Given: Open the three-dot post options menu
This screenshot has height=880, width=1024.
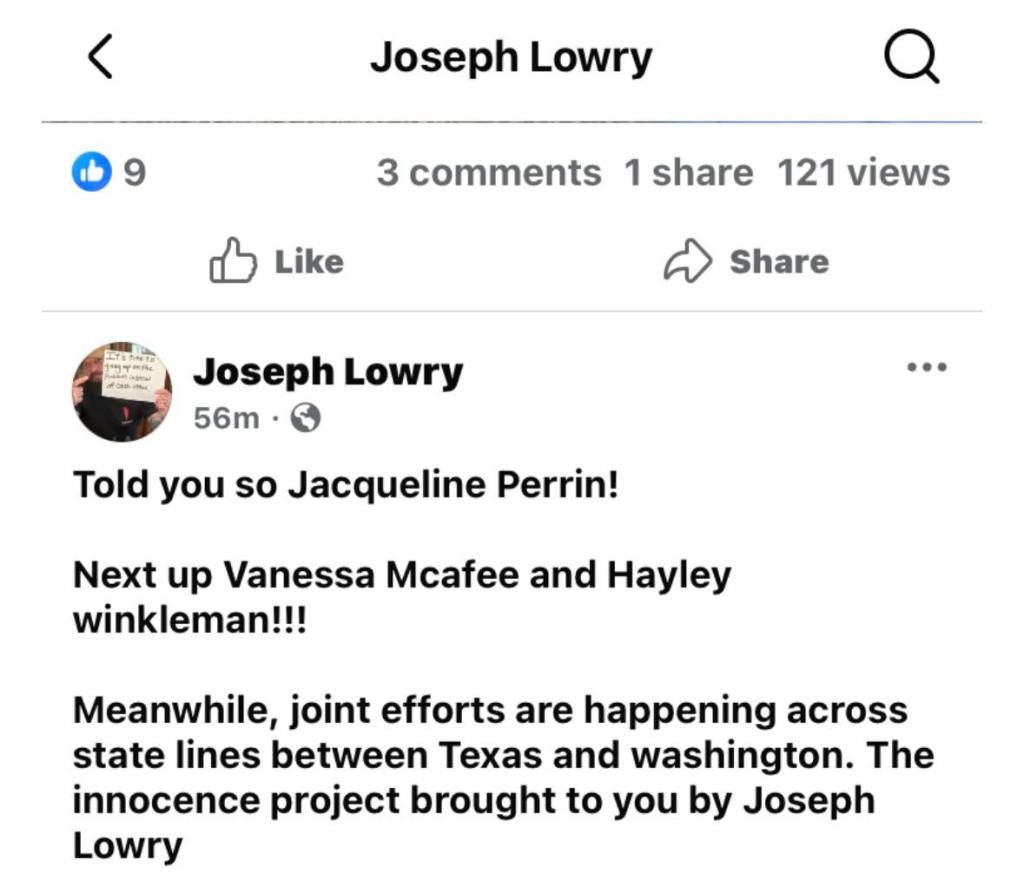Looking at the screenshot, I should coord(926,368).
